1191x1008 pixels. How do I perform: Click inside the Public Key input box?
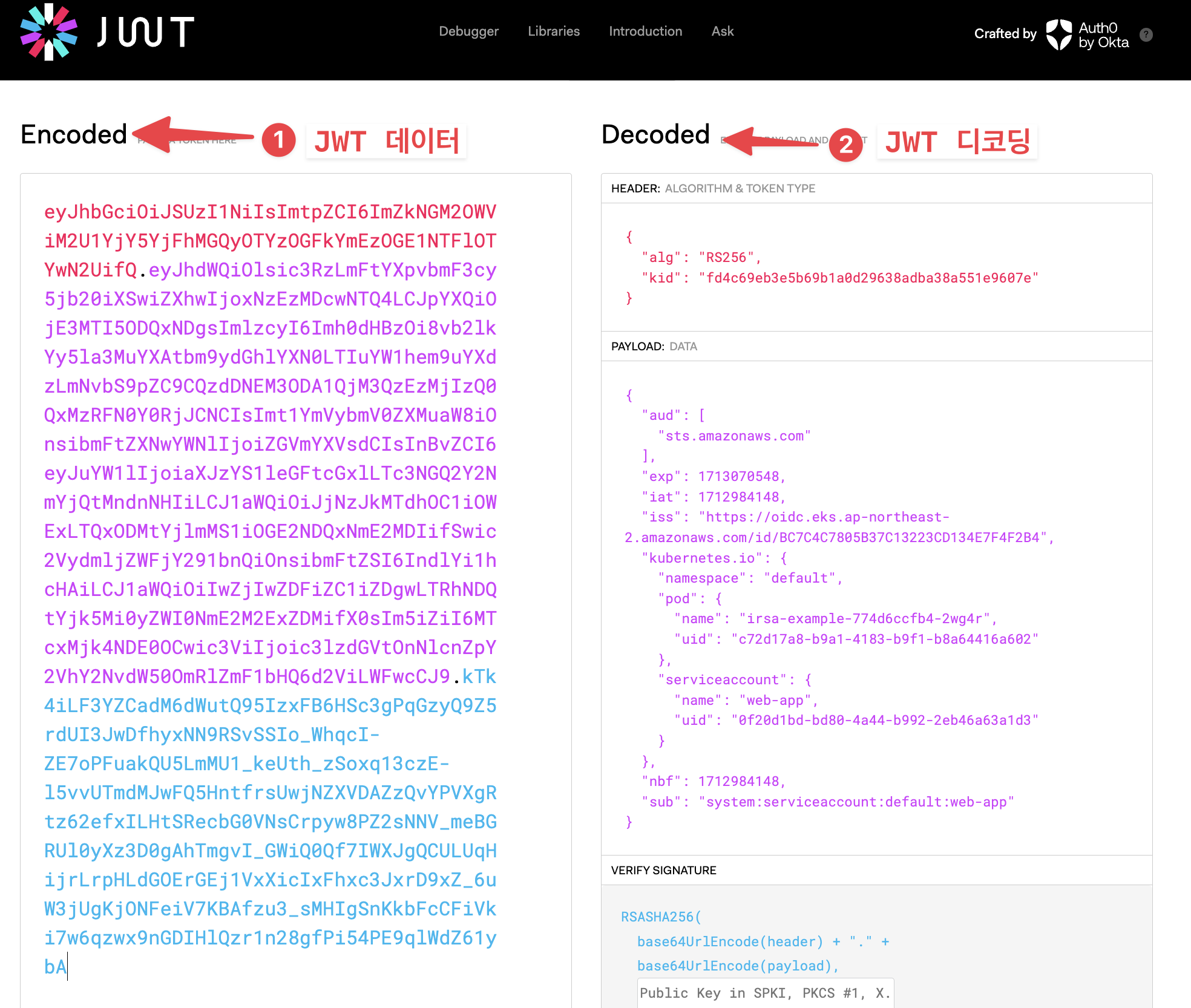pyautogui.click(x=765, y=993)
